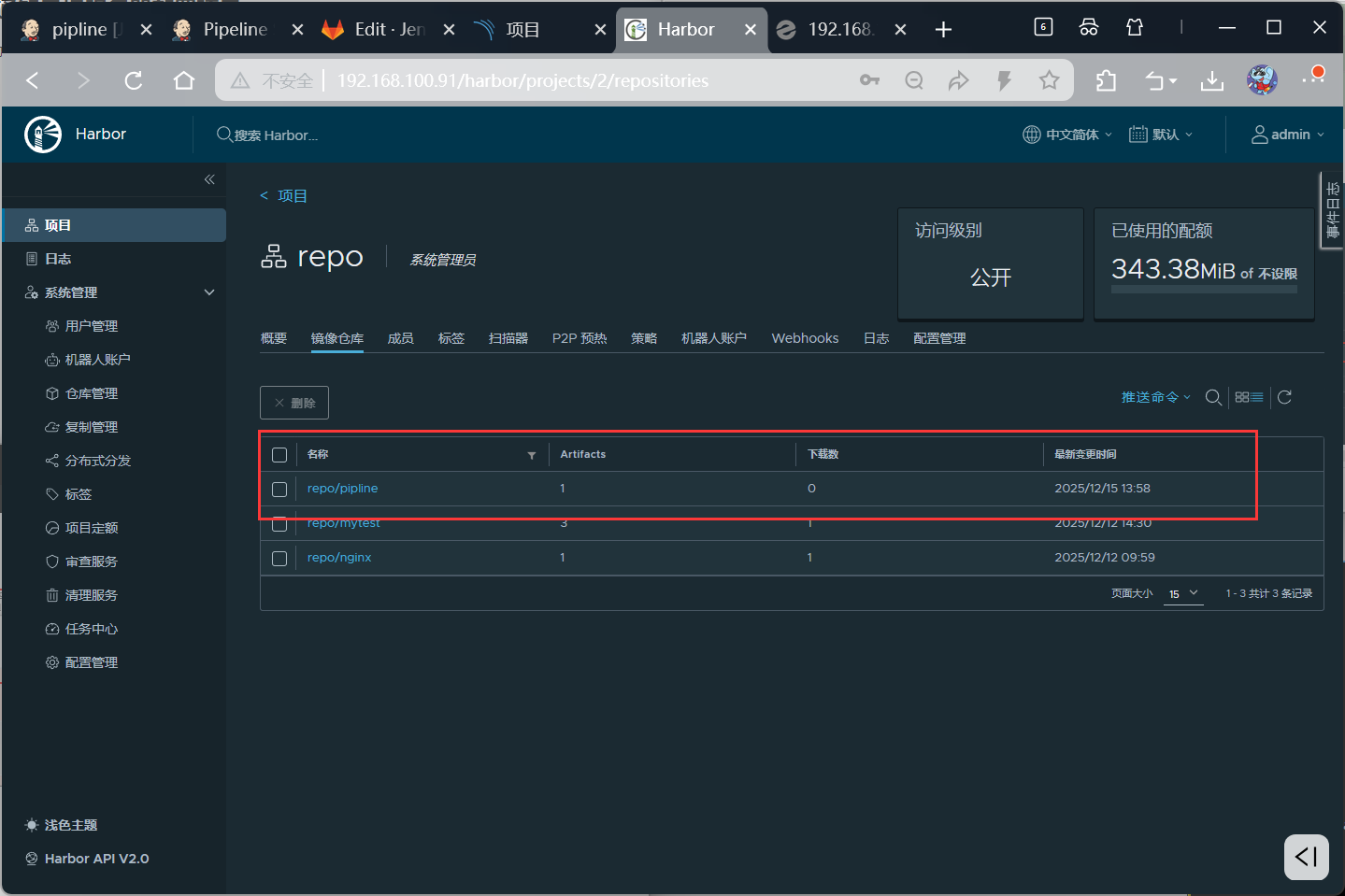Click the bottom-right panel collapse button

(x=1307, y=857)
